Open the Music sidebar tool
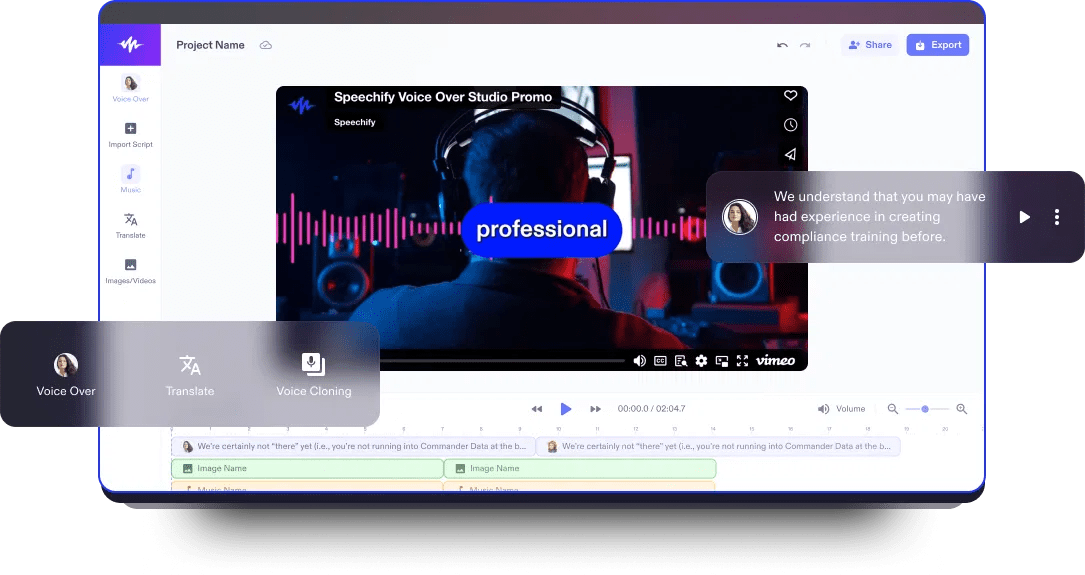 coord(131,179)
